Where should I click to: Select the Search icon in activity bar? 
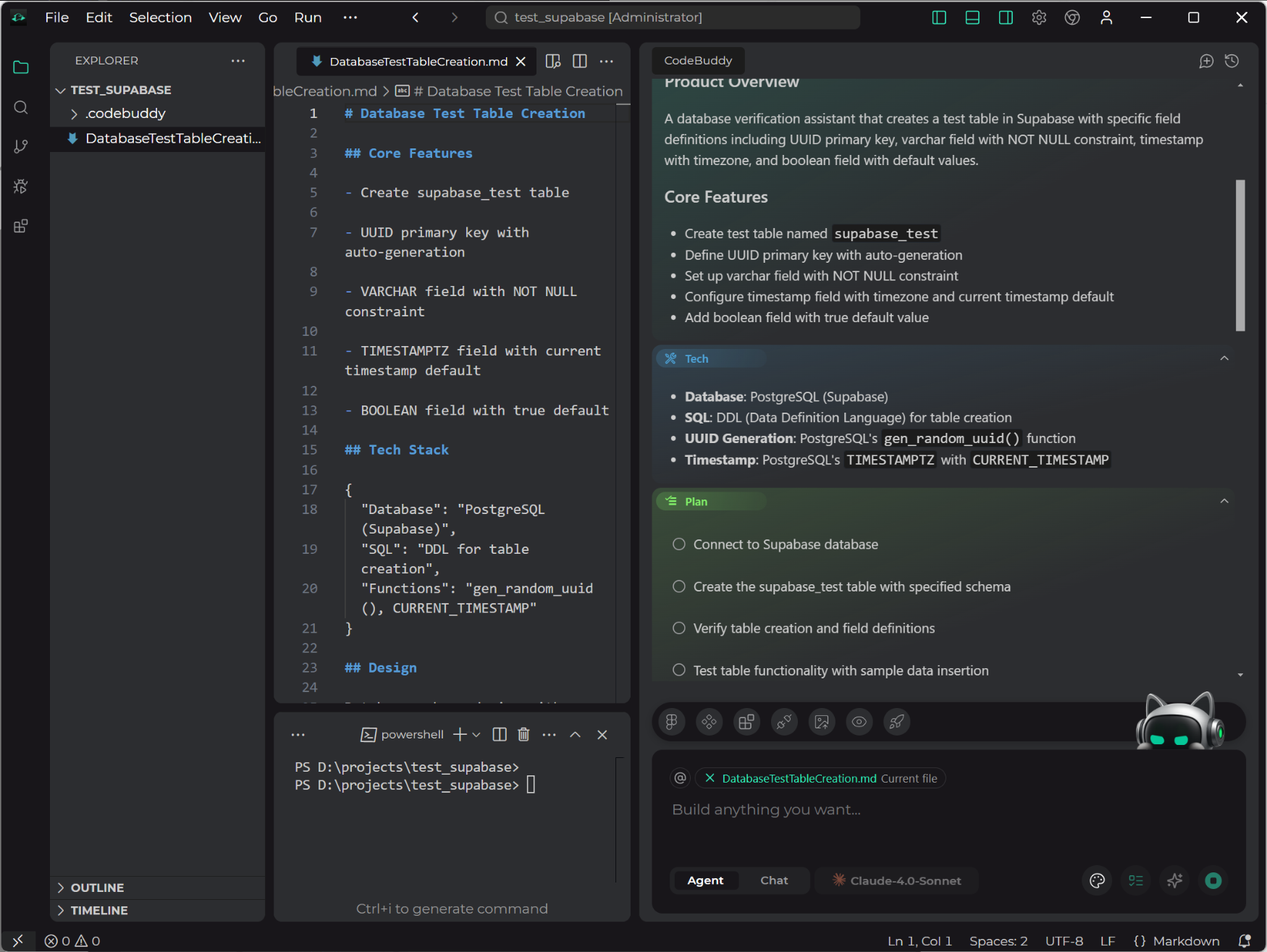point(20,107)
